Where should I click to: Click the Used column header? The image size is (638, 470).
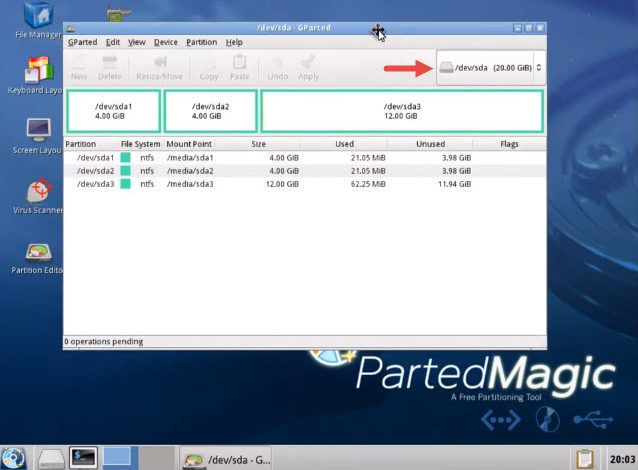[x=344, y=144]
